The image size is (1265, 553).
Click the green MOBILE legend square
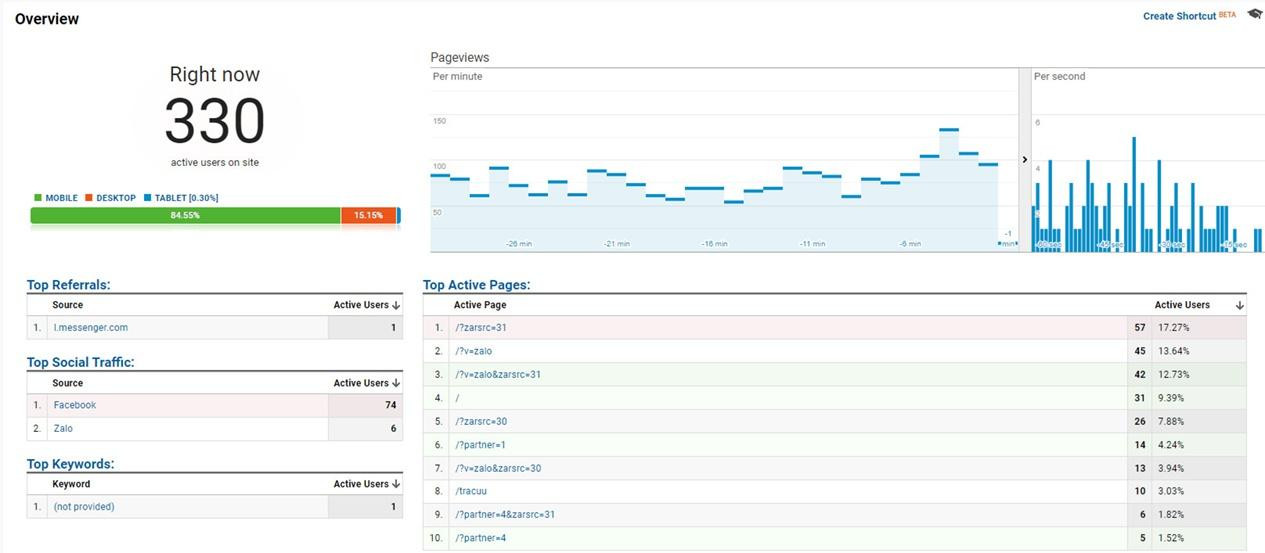[38, 198]
